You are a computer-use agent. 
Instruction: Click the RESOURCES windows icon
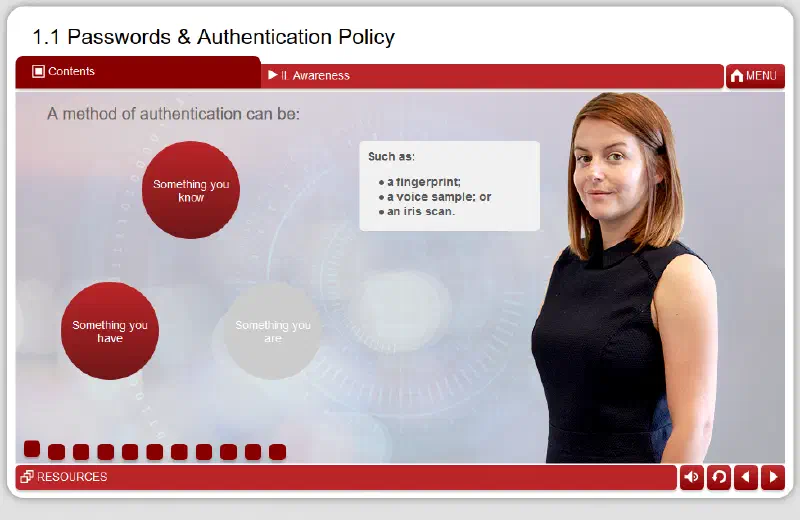pyautogui.click(x=27, y=477)
